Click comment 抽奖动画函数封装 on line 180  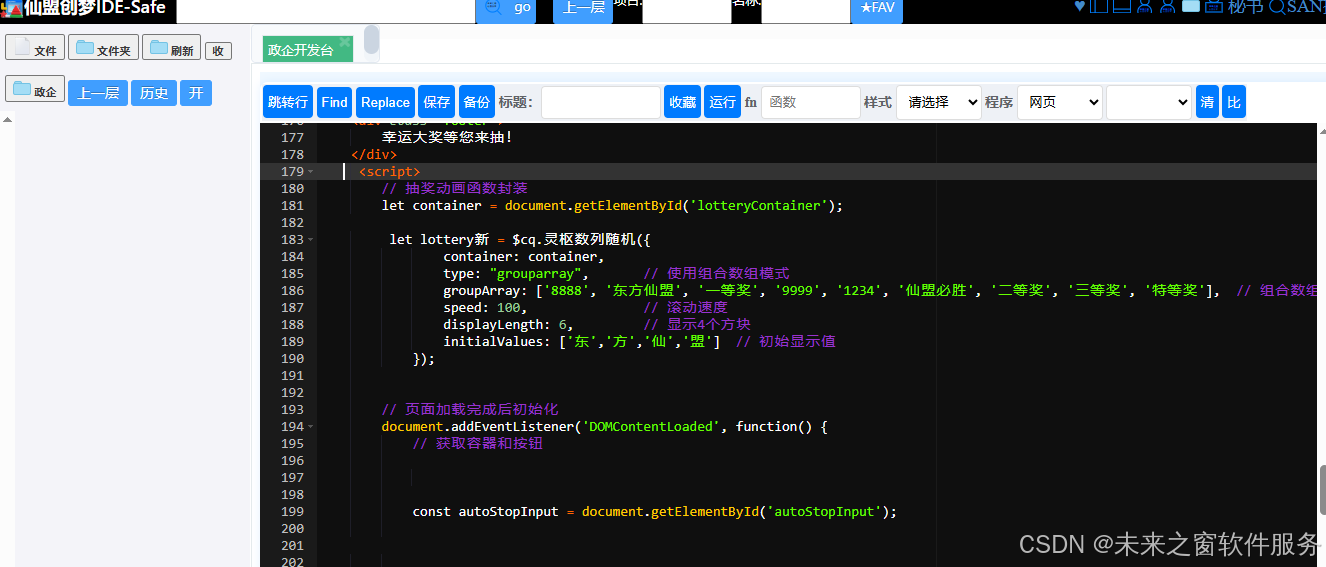coord(454,189)
